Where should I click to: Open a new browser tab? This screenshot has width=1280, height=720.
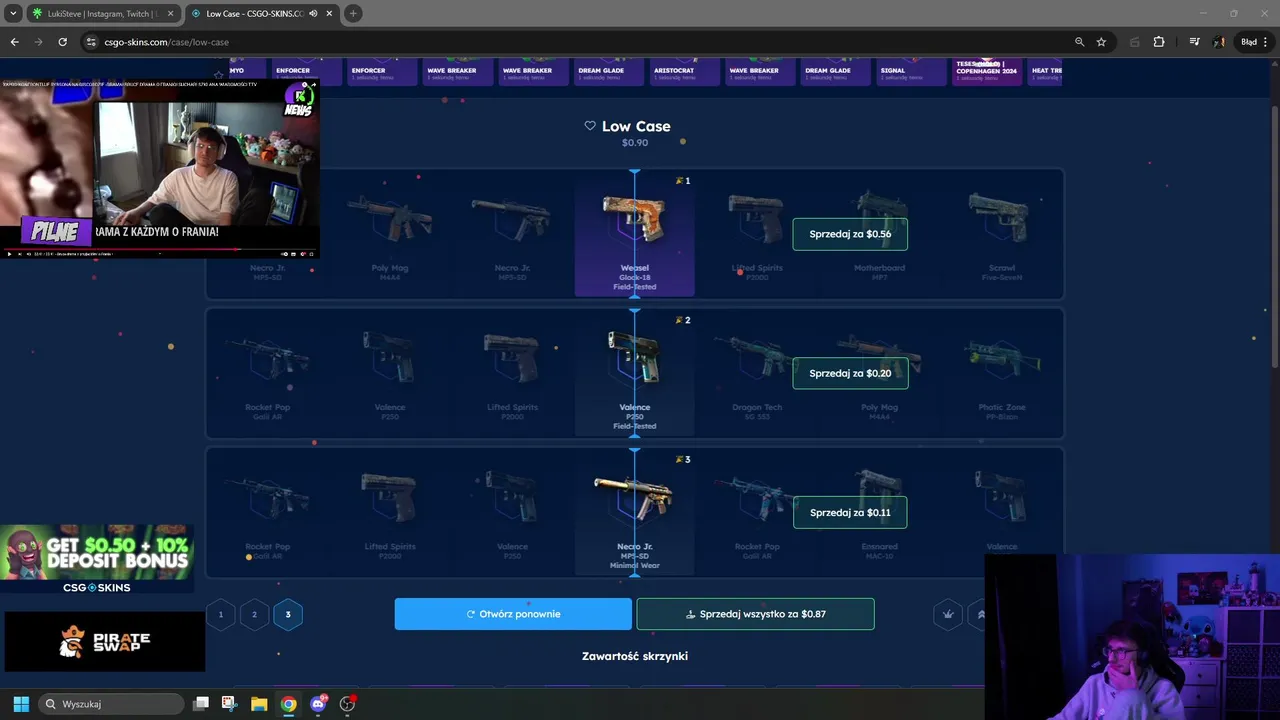pos(353,13)
